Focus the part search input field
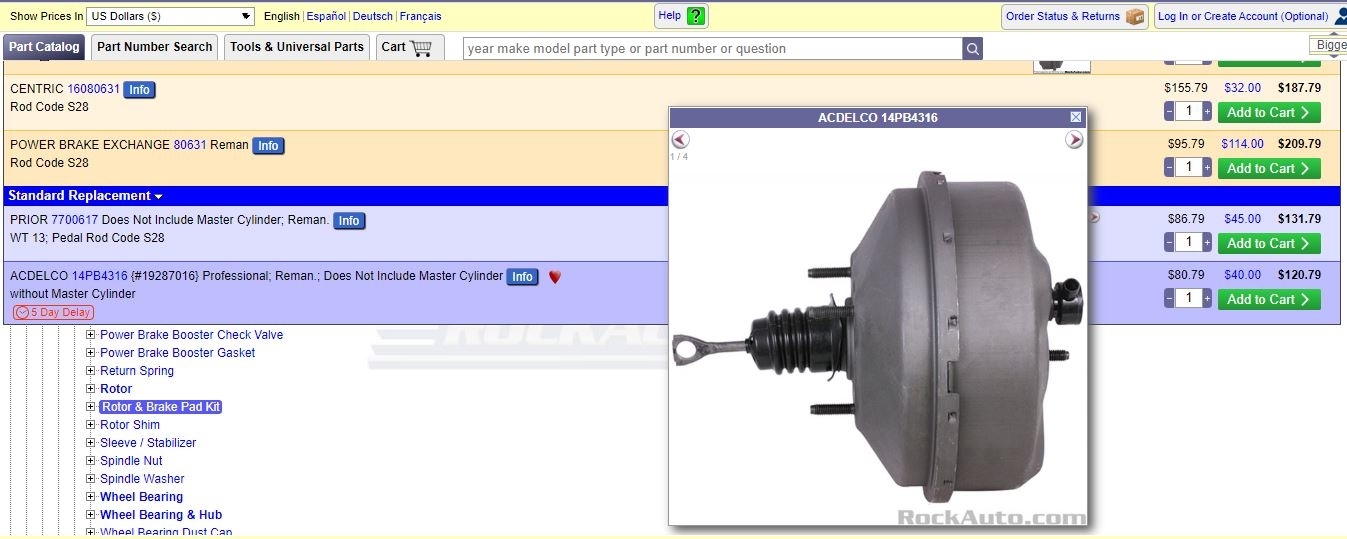 point(713,48)
